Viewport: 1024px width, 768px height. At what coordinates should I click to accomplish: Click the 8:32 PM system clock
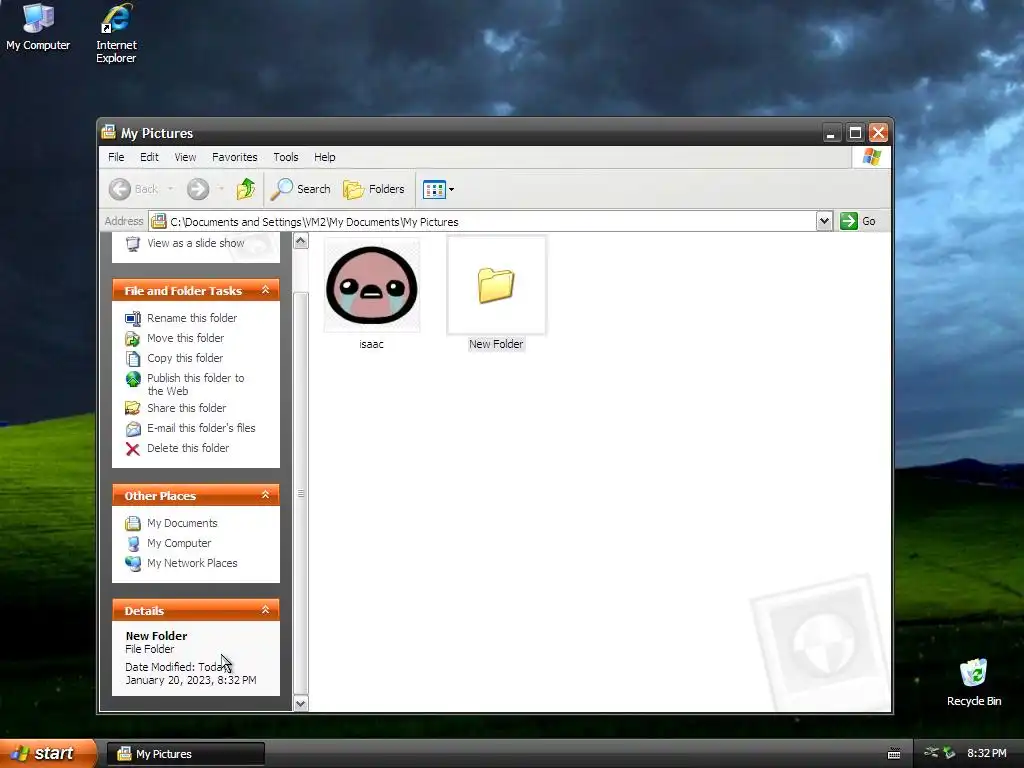[x=987, y=754]
